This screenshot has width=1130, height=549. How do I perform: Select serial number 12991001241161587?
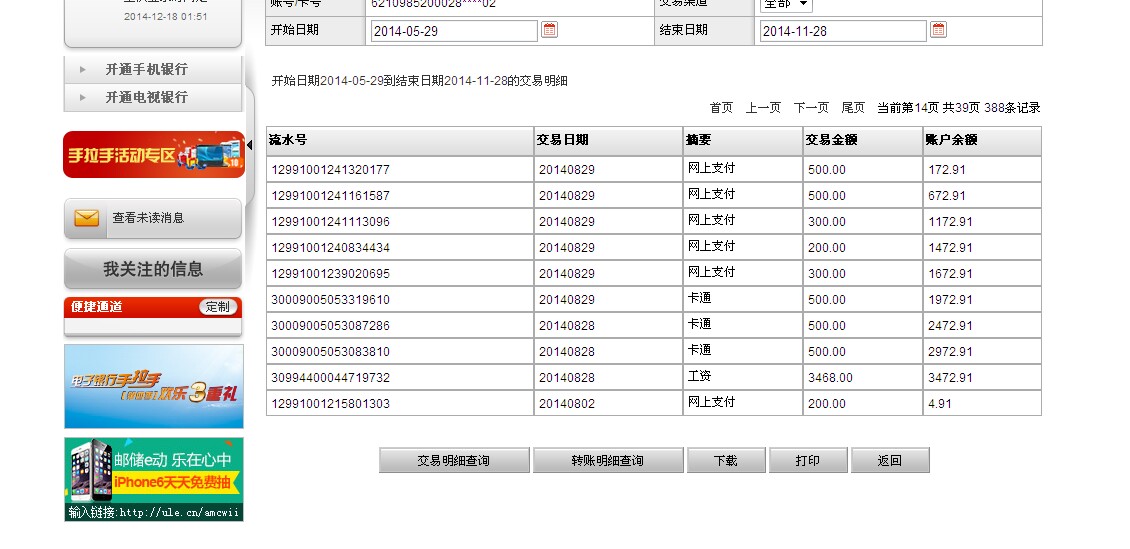pyautogui.click(x=331, y=196)
